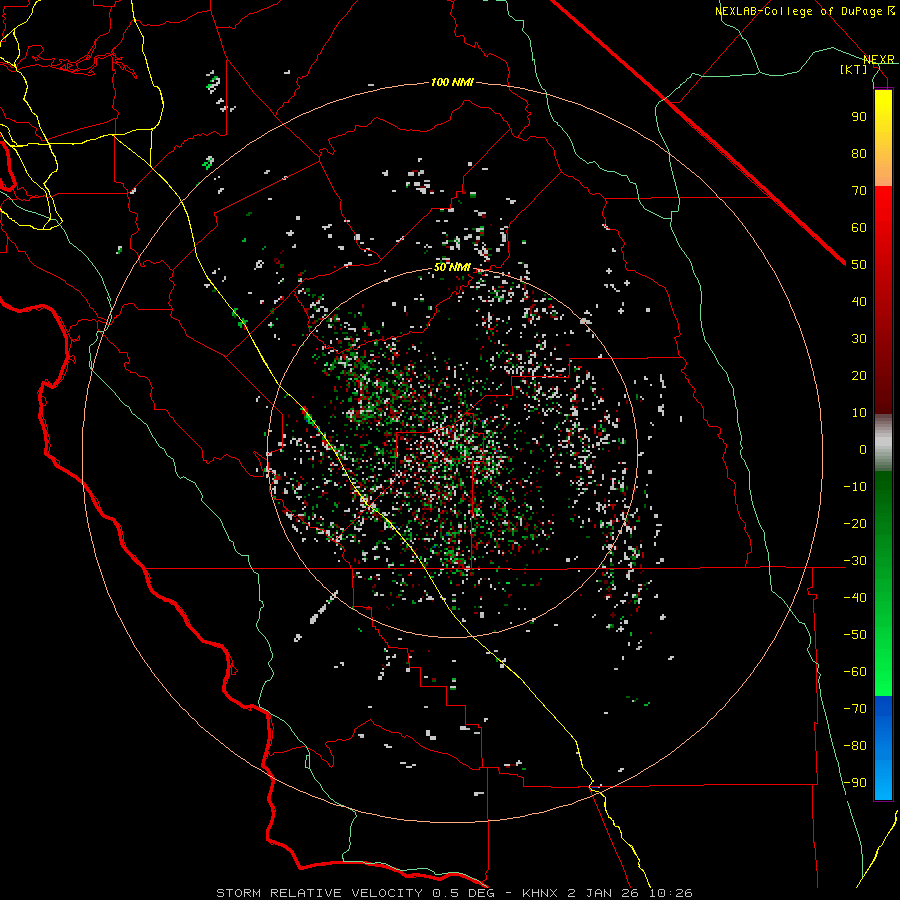Click the -70 value on the velocity scale
Screen dimensions: 900x900
tap(855, 709)
